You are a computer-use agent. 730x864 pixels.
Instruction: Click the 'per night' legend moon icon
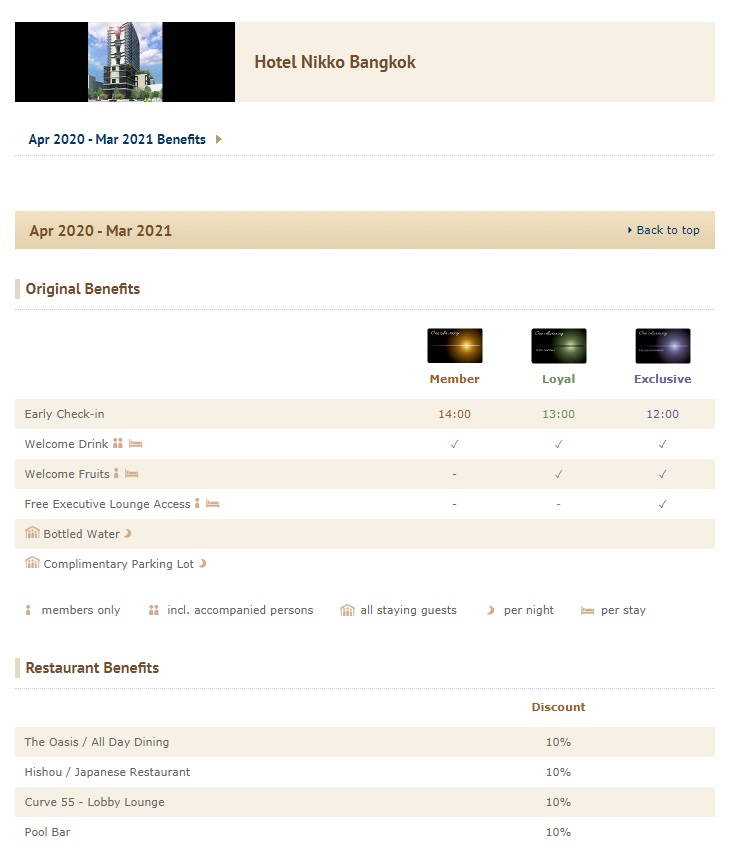[490, 610]
